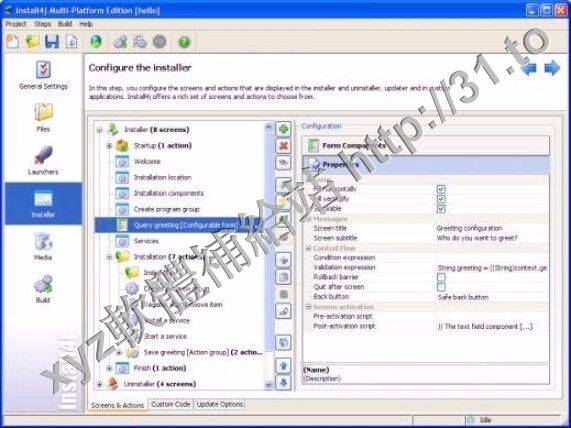Collapse the Installer (8 screens) node
Screen dimensions: 571x428
click(99, 130)
